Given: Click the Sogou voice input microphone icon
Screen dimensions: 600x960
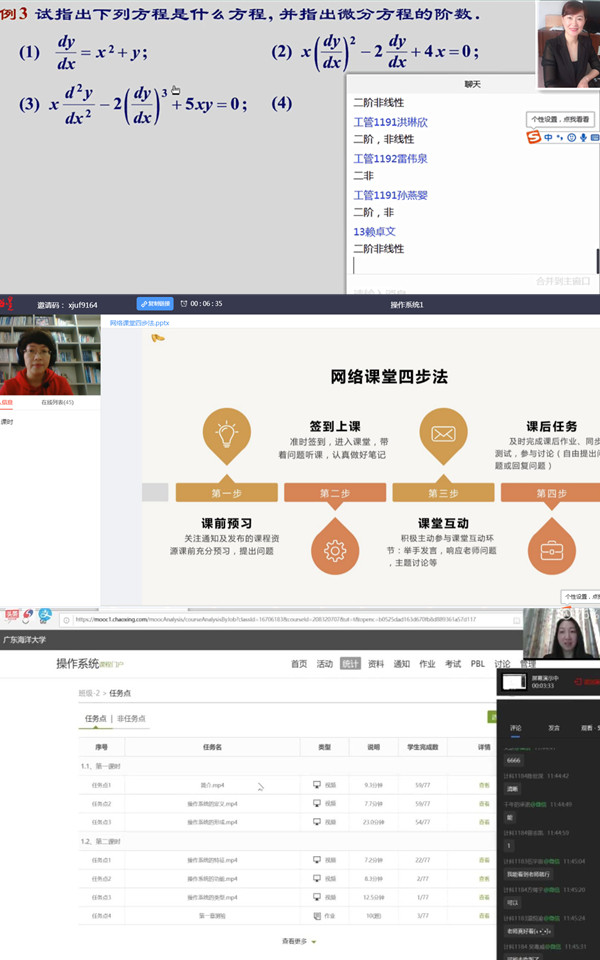Looking at the screenshot, I should pyautogui.click(x=583, y=138).
